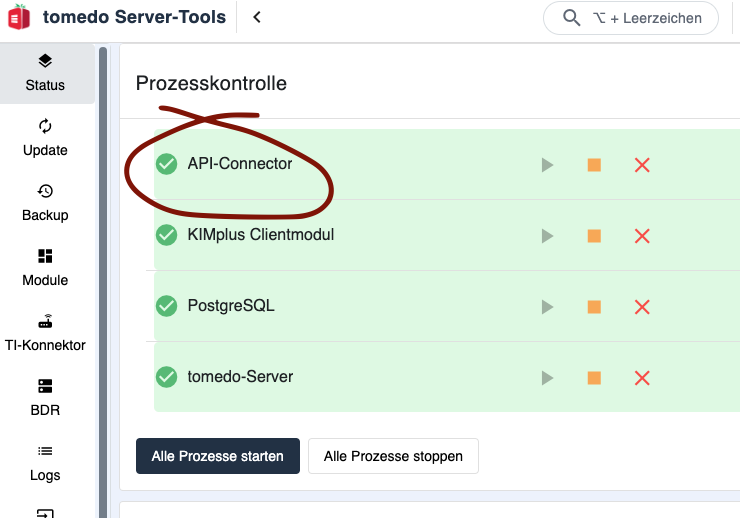This screenshot has width=740, height=518.
Task: Click the Alle Prozesse starten button
Action: coord(218,456)
